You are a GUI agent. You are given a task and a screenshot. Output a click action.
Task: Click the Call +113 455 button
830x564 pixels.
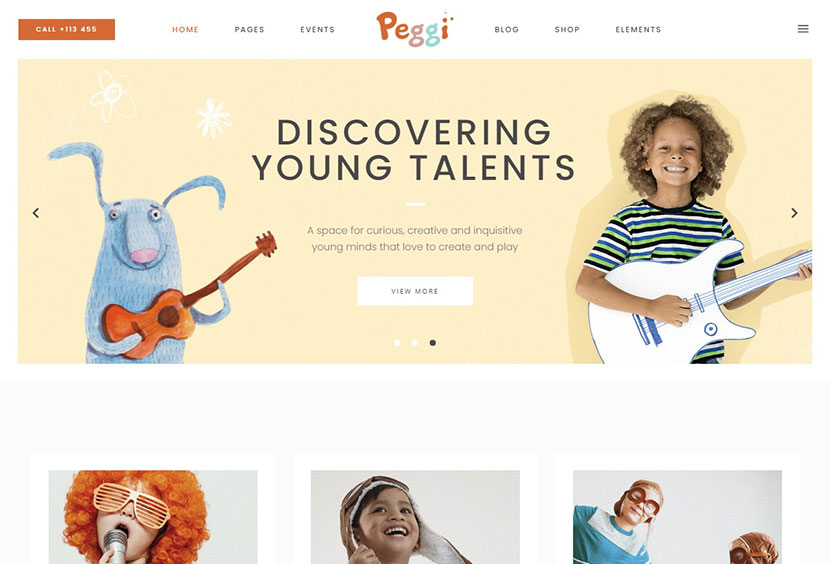[67, 30]
